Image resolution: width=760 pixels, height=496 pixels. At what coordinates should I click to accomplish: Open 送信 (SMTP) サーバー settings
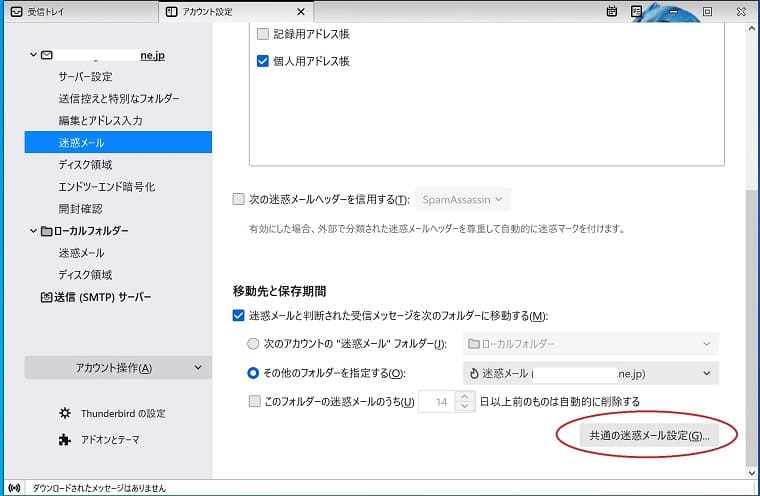click(102, 297)
